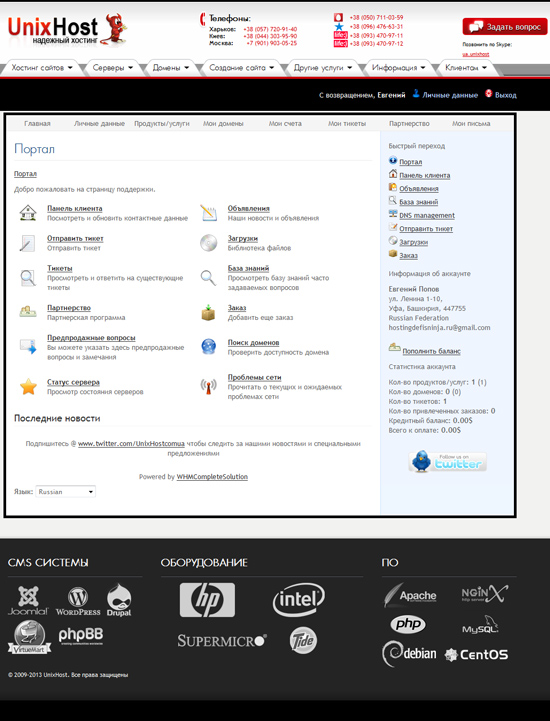Follow the Пополнить баланс link
Image resolution: width=550 pixels, height=721 pixels.
431,351
